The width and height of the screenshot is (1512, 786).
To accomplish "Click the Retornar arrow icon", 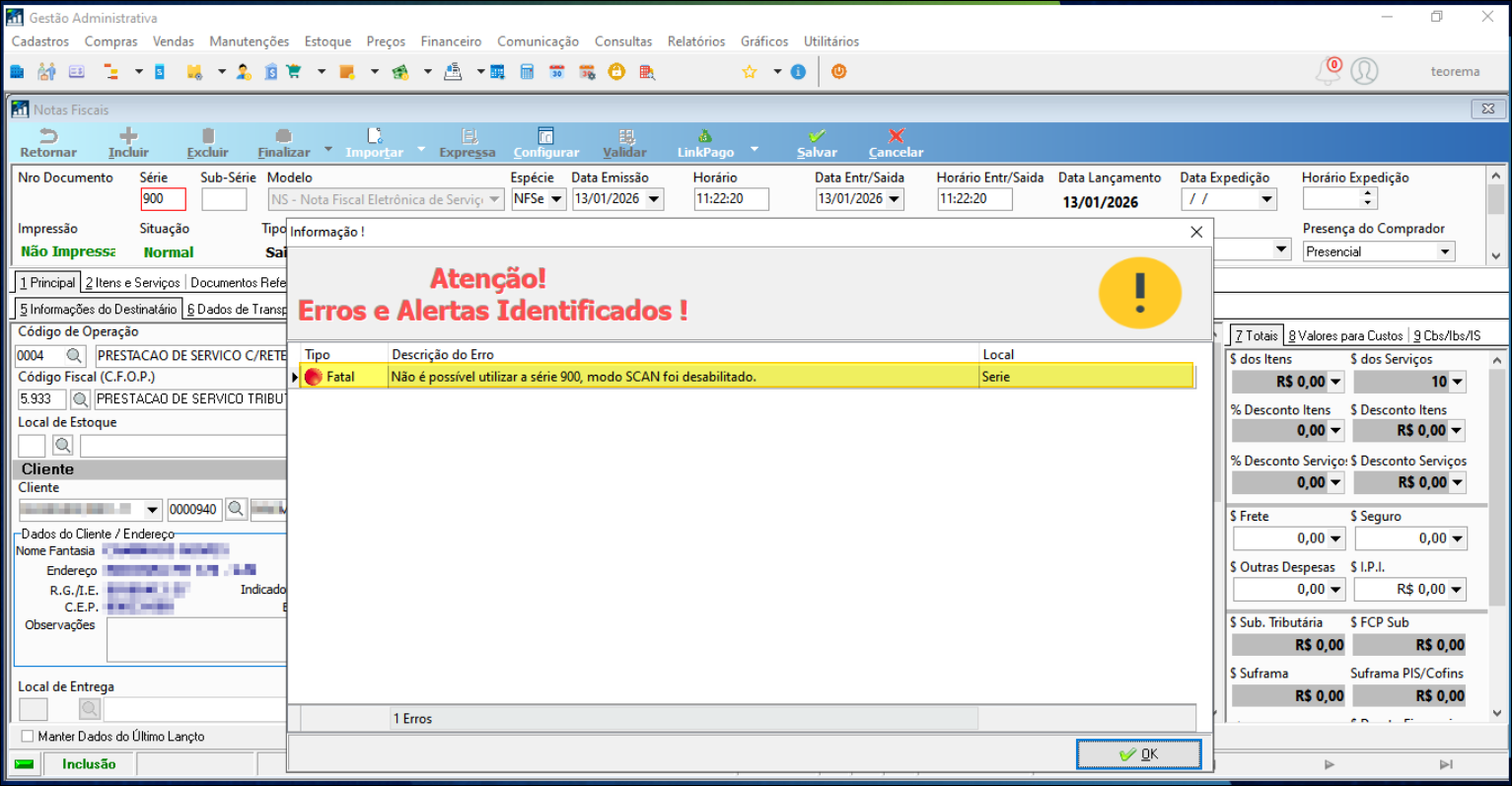I will [x=47, y=137].
